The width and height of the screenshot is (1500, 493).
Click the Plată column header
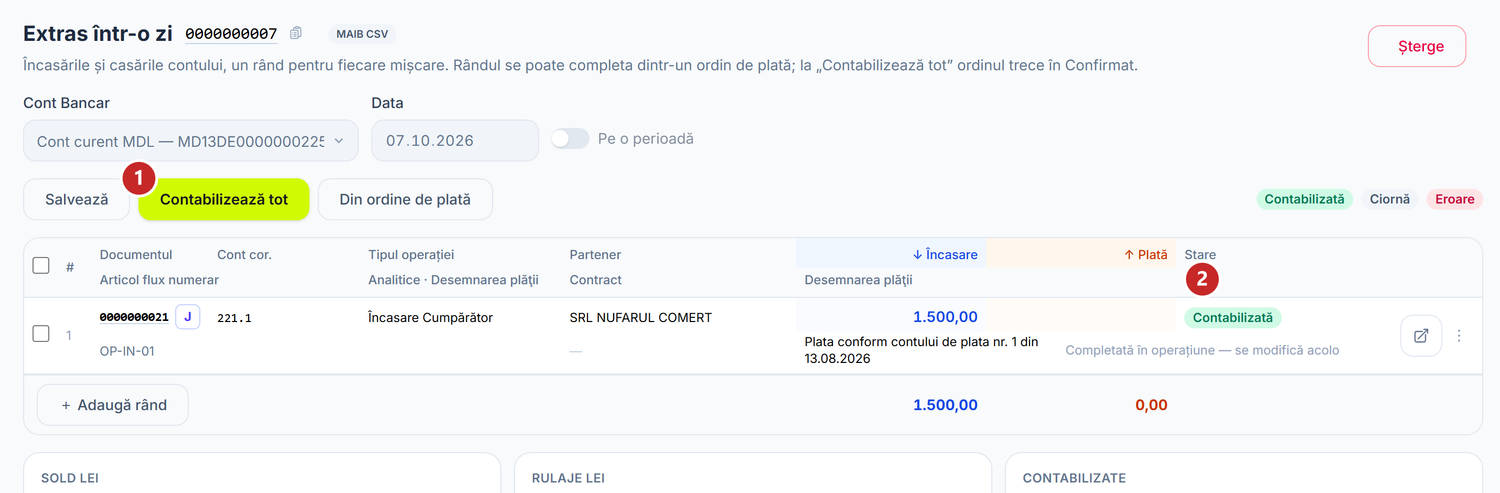click(x=1146, y=255)
